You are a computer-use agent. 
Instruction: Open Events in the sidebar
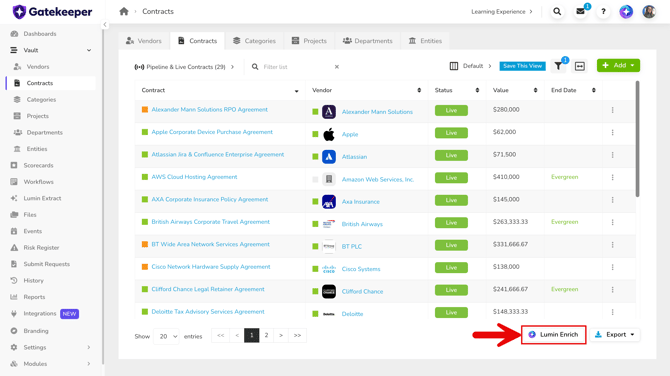tap(32, 231)
